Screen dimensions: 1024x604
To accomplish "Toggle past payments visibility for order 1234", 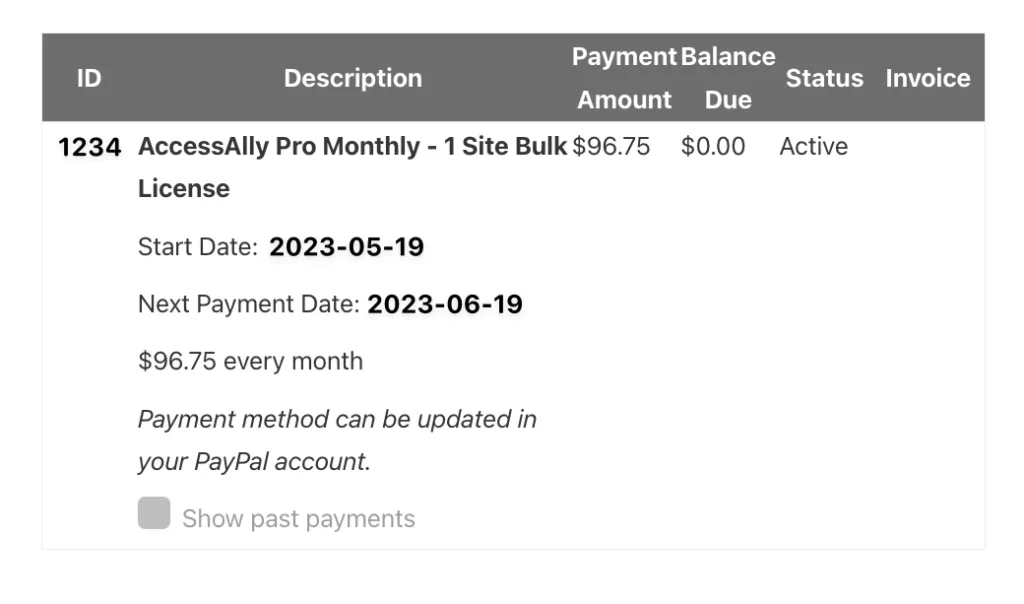I will tap(153, 513).
